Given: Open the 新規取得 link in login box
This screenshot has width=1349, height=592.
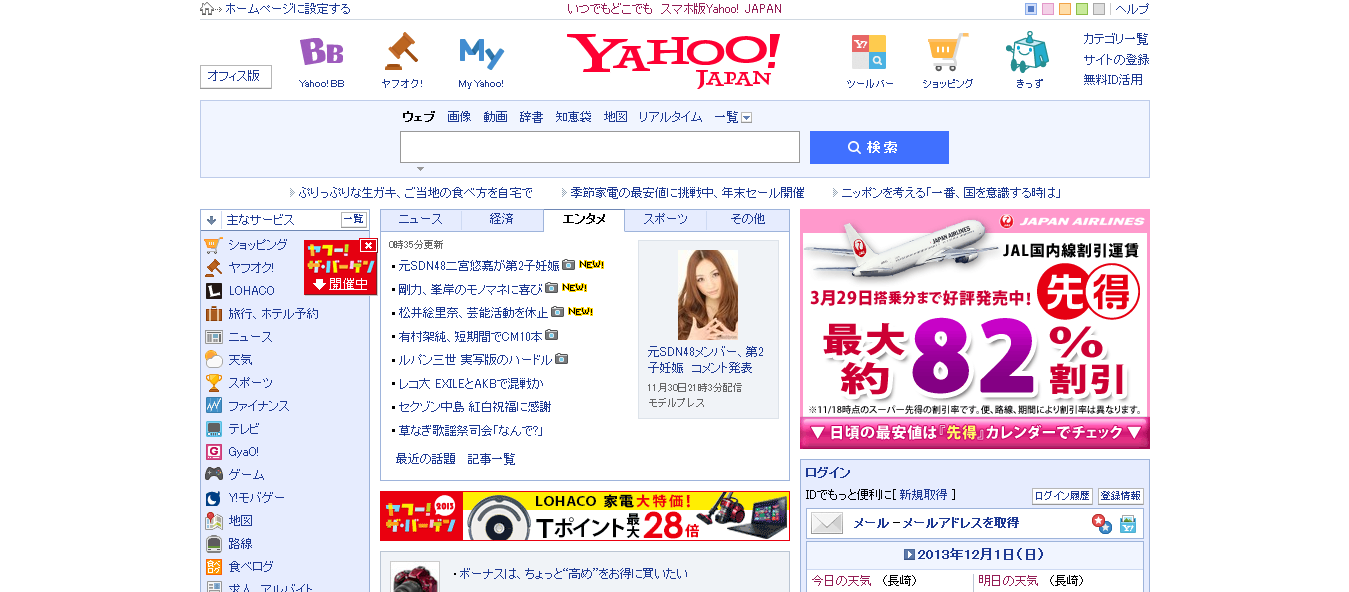Looking at the screenshot, I should (923, 494).
